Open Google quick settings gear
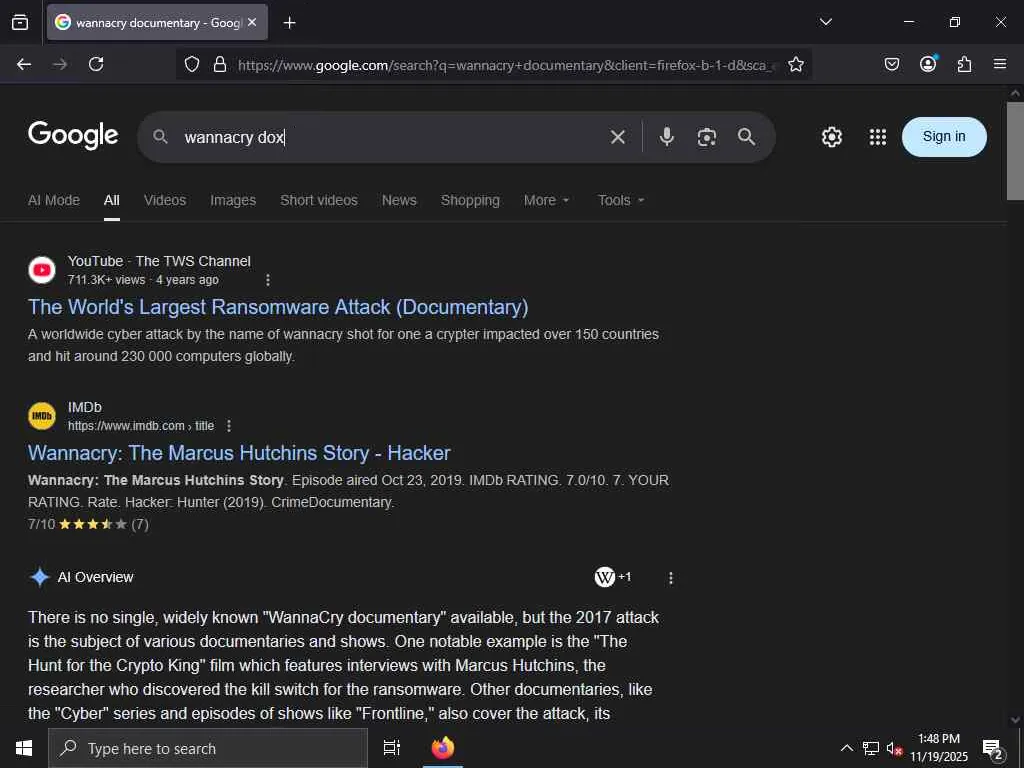The height and width of the screenshot is (768, 1024). pyautogui.click(x=831, y=137)
